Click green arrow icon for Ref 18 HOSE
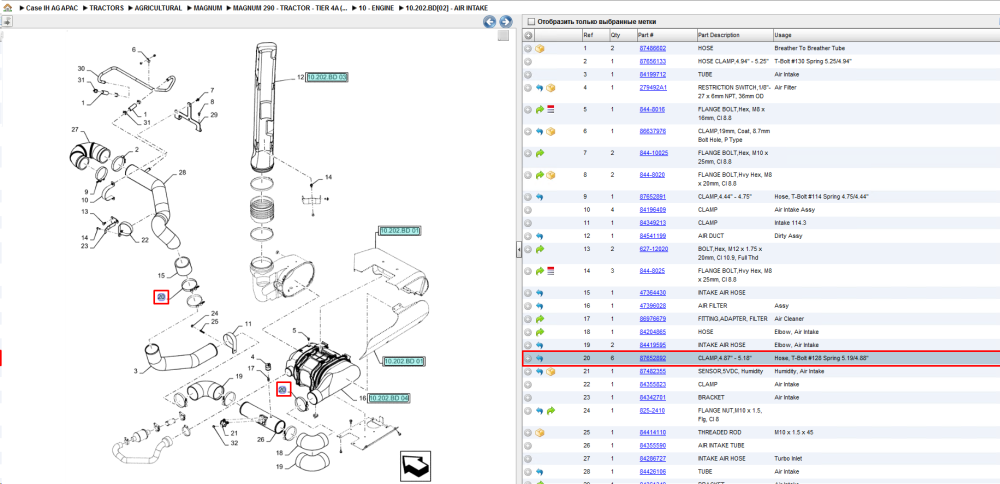 pos(540,332)
